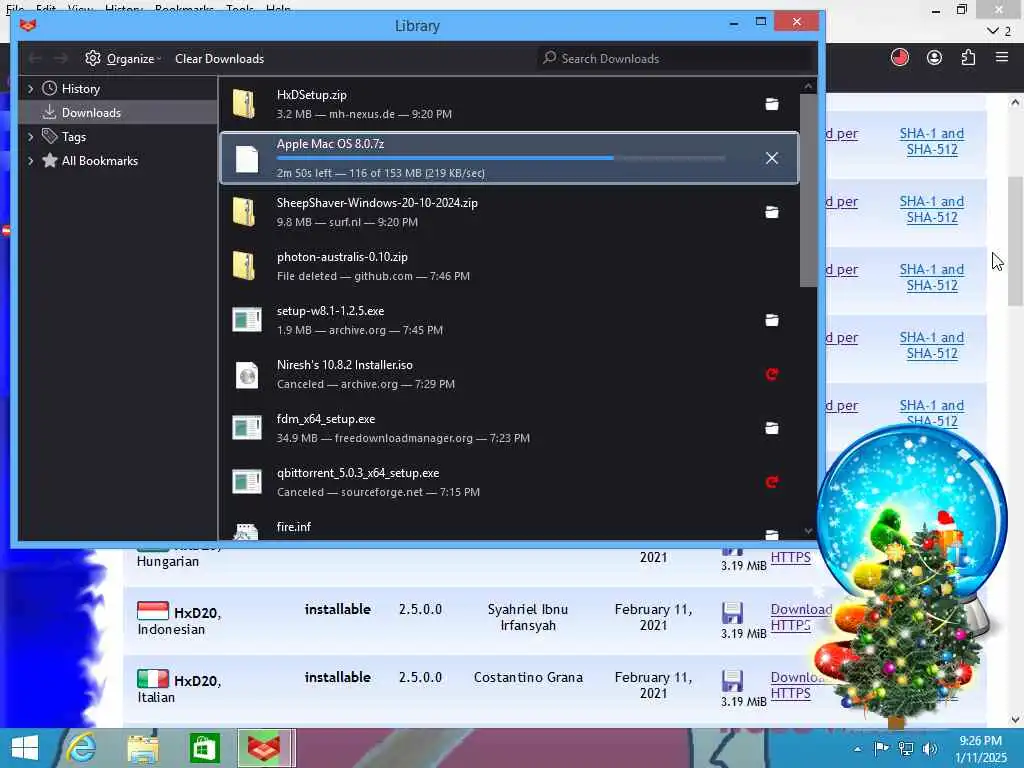
Task: Click the fdm_x64_setup.exe program icon
Action: (x=247, y=428)
